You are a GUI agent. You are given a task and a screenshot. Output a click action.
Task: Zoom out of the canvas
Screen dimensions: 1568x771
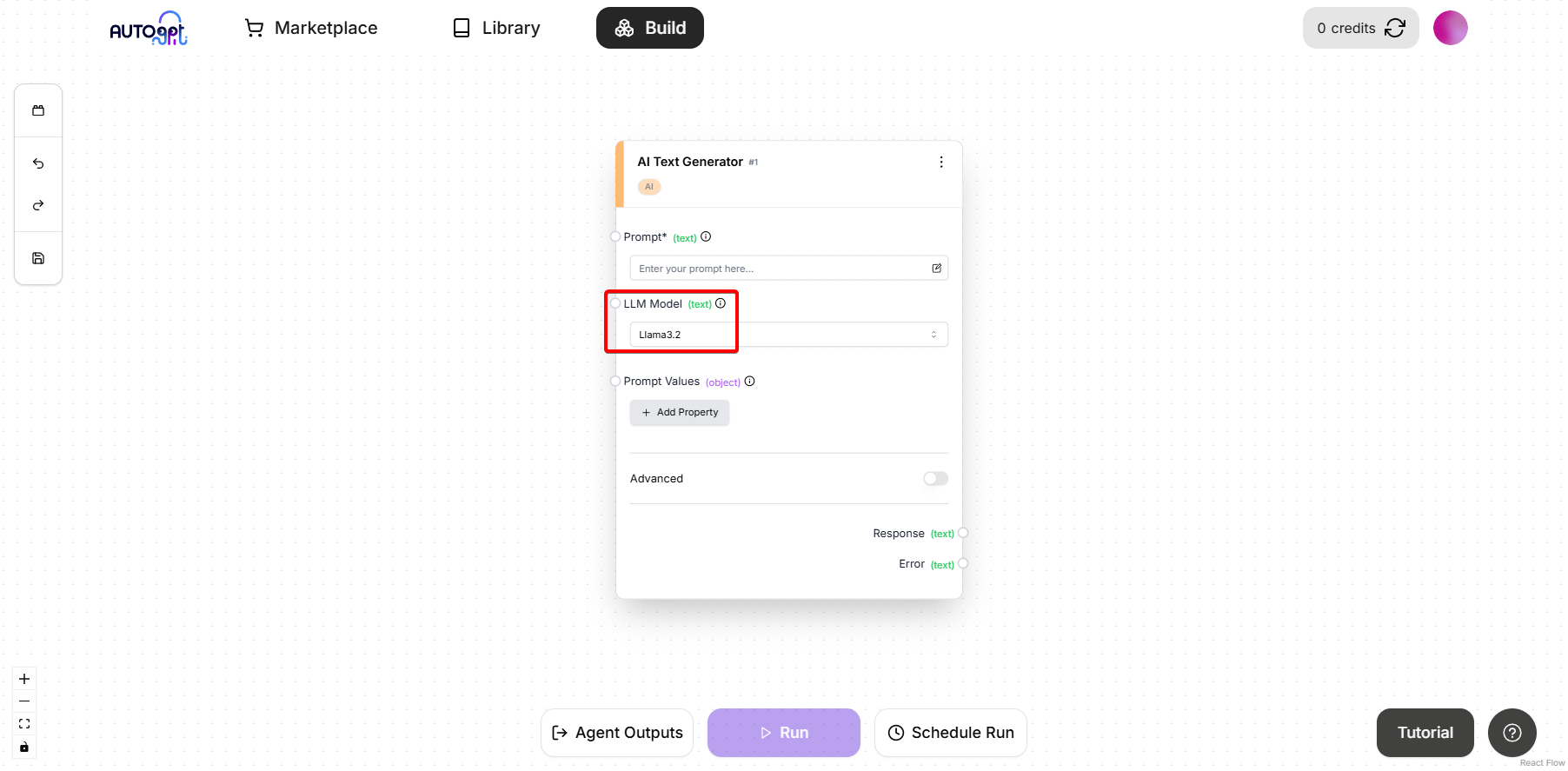tap(24, 701)
